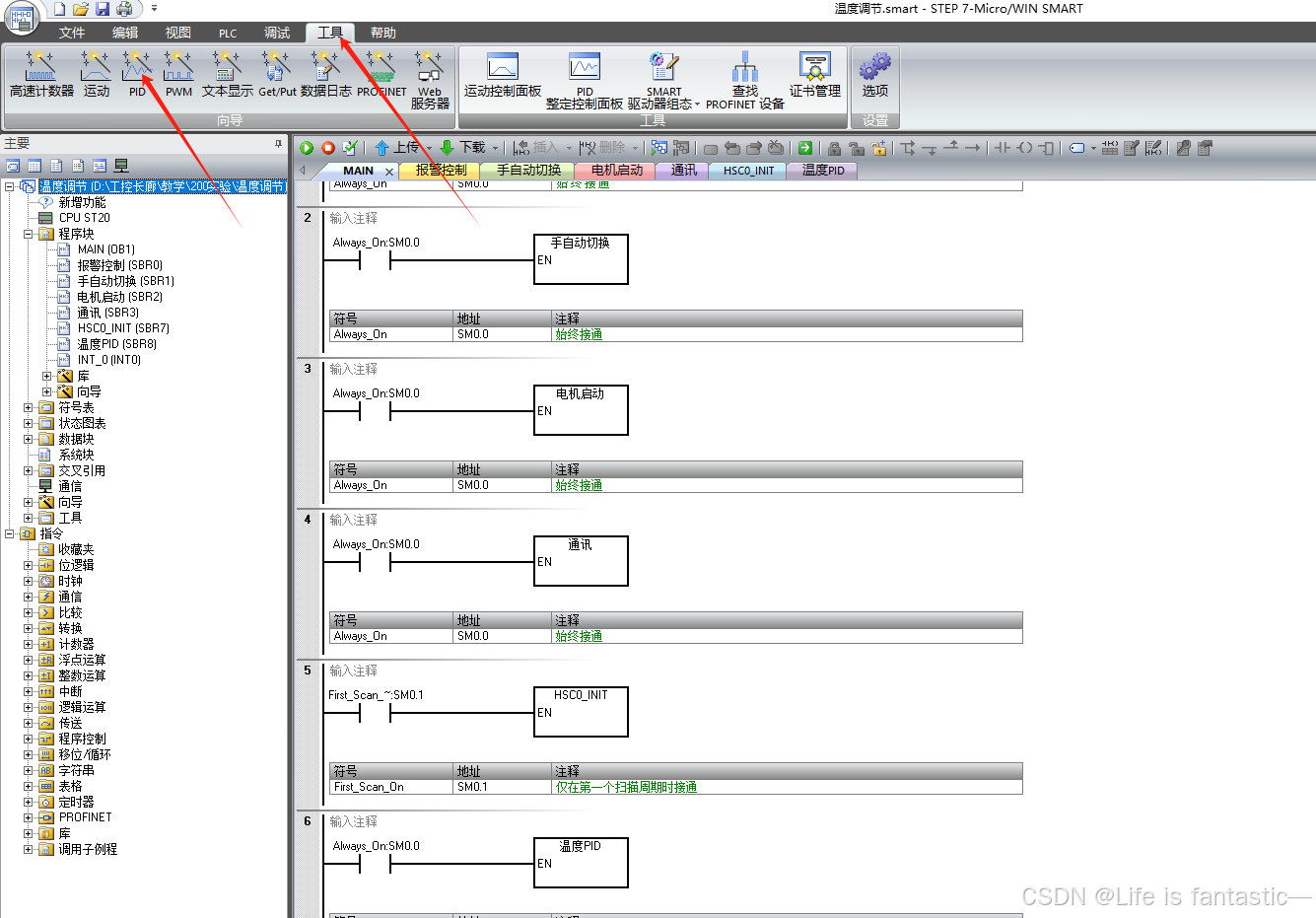Click the green RUN button in editor toolbar
Viewport: 1316px width, 918px height.
tap(307, 148)
